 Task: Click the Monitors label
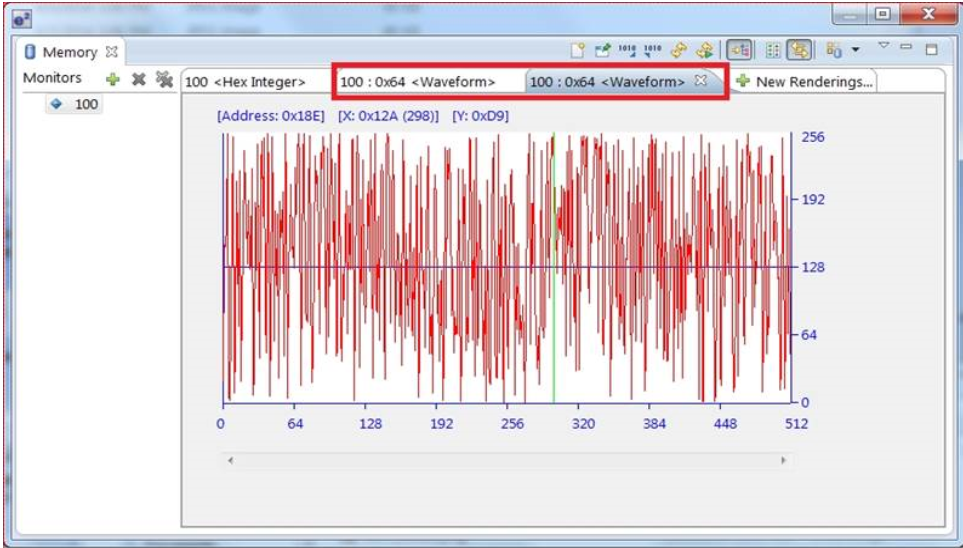point(52,78)
